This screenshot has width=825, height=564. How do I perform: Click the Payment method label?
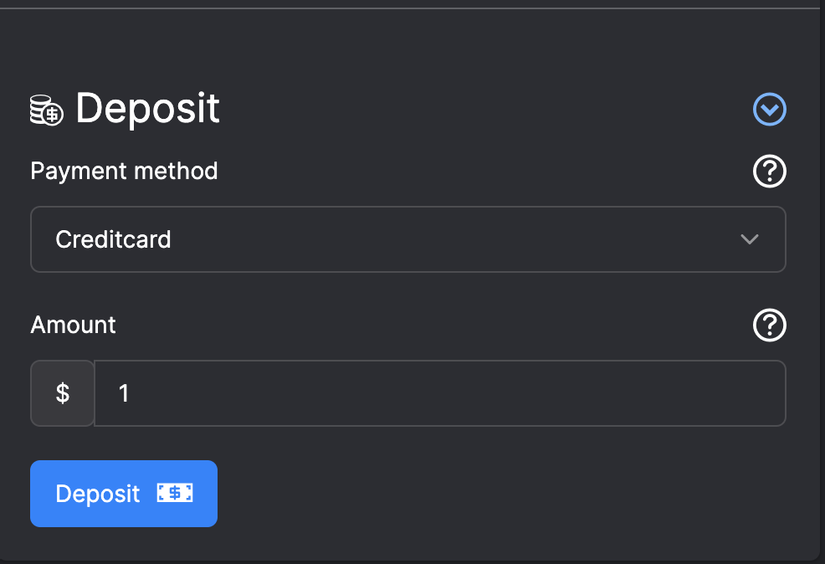tap(124, 171)
